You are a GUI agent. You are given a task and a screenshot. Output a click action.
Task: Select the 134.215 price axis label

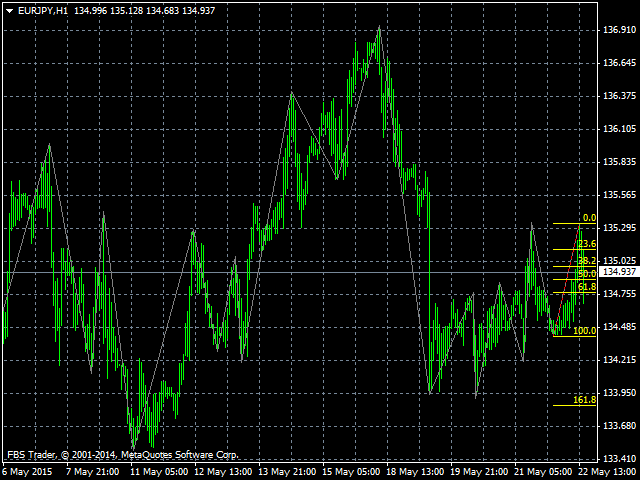pyautogui.click(x=619, y=360)
